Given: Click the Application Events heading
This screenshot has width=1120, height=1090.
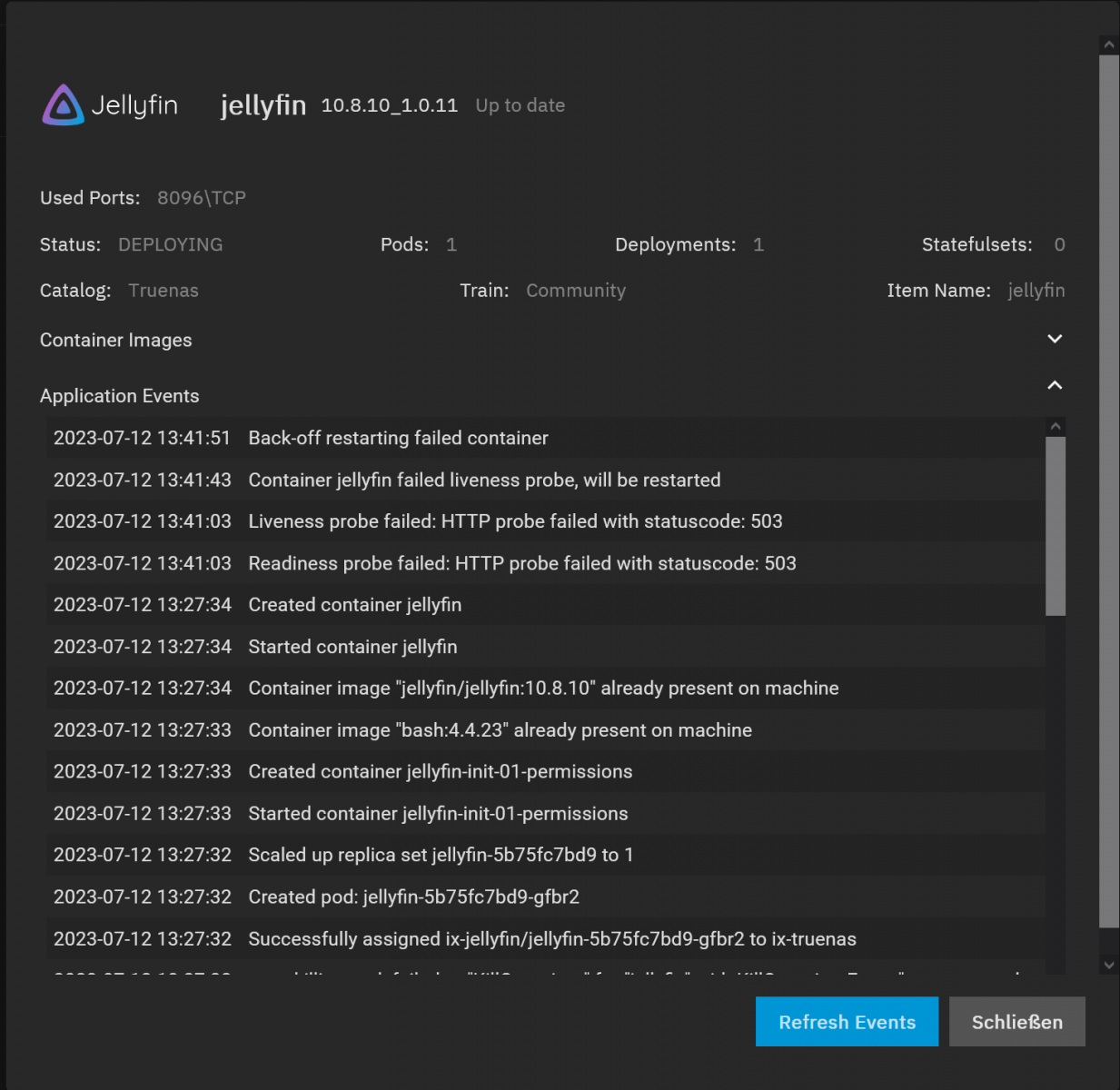Looking at the screenshot, I should (120, 396).
